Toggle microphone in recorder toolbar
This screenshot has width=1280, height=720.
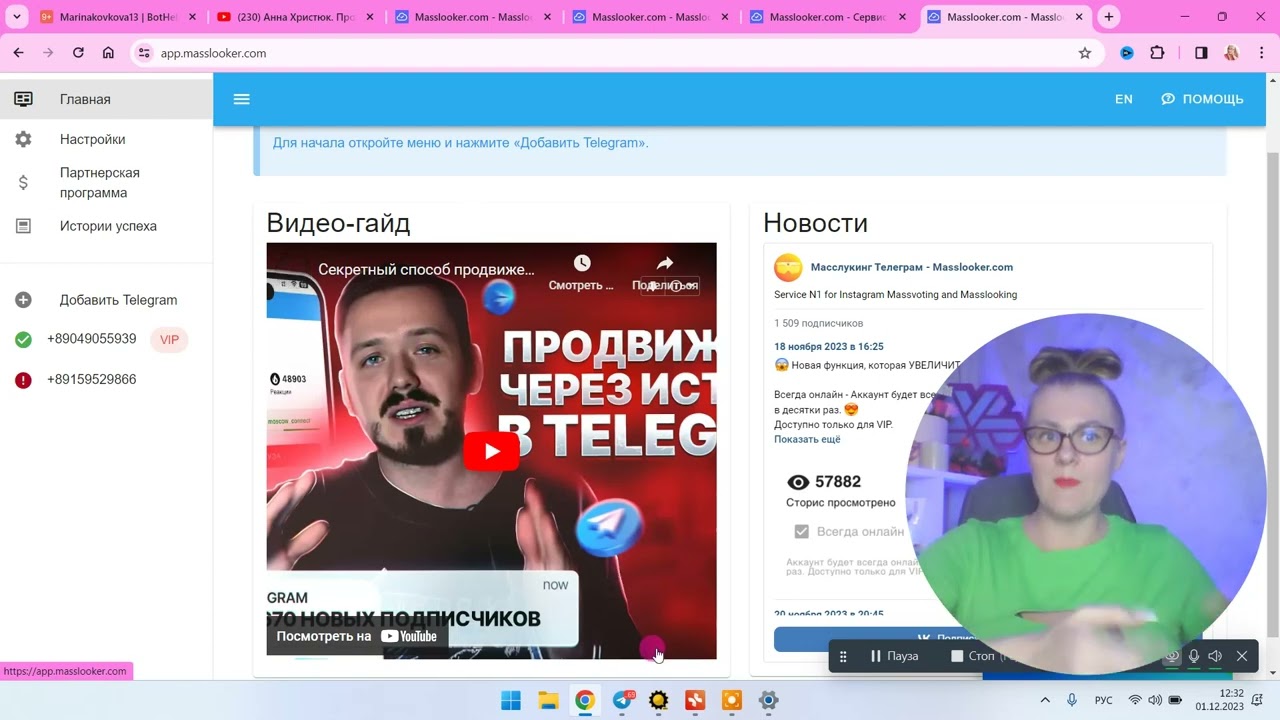(1193, 656)
